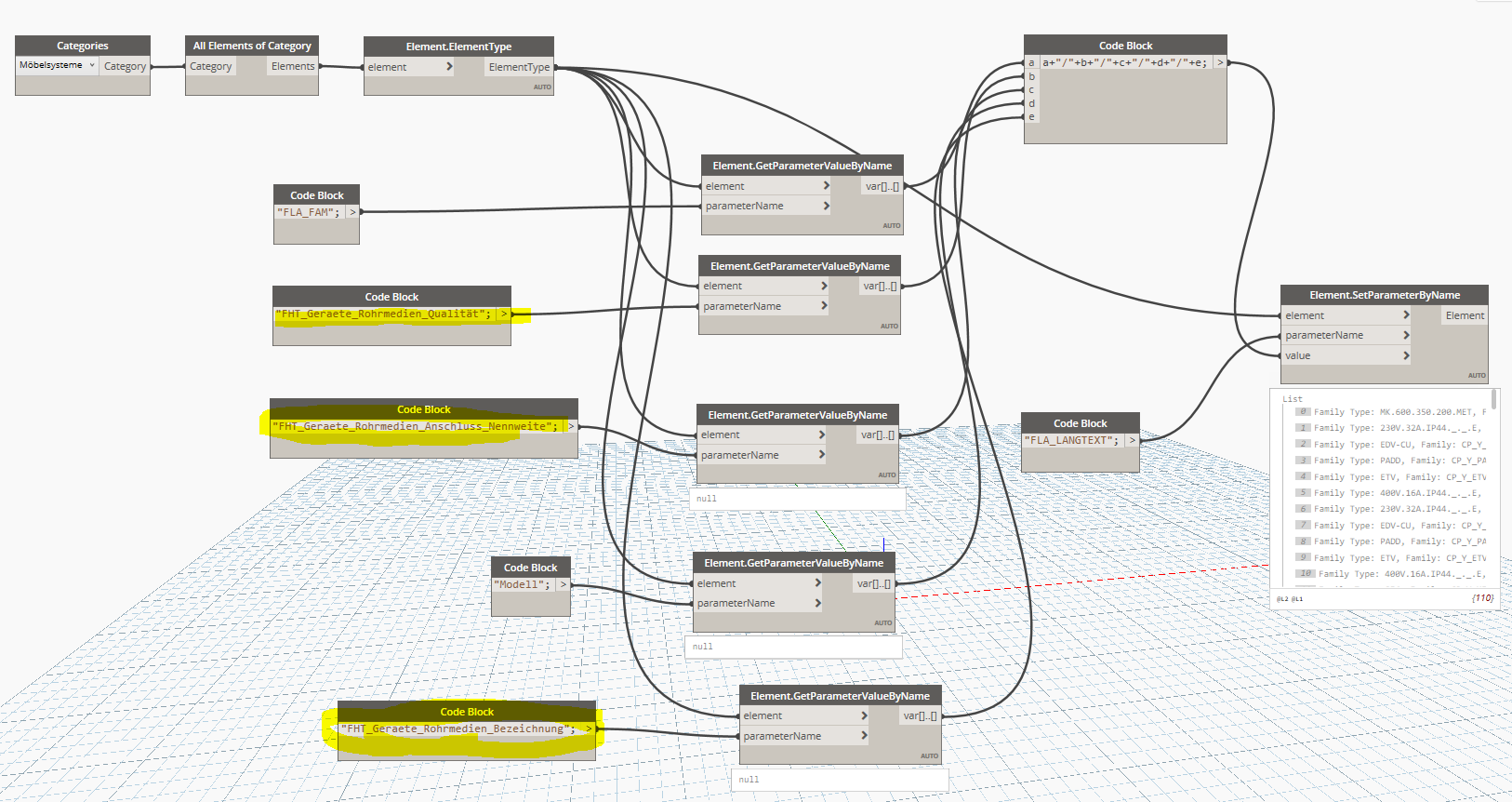This screenshot has width=1512, height=802.
Task: Click output arrow of the string concatenation code block
Action: [1220, 62]
